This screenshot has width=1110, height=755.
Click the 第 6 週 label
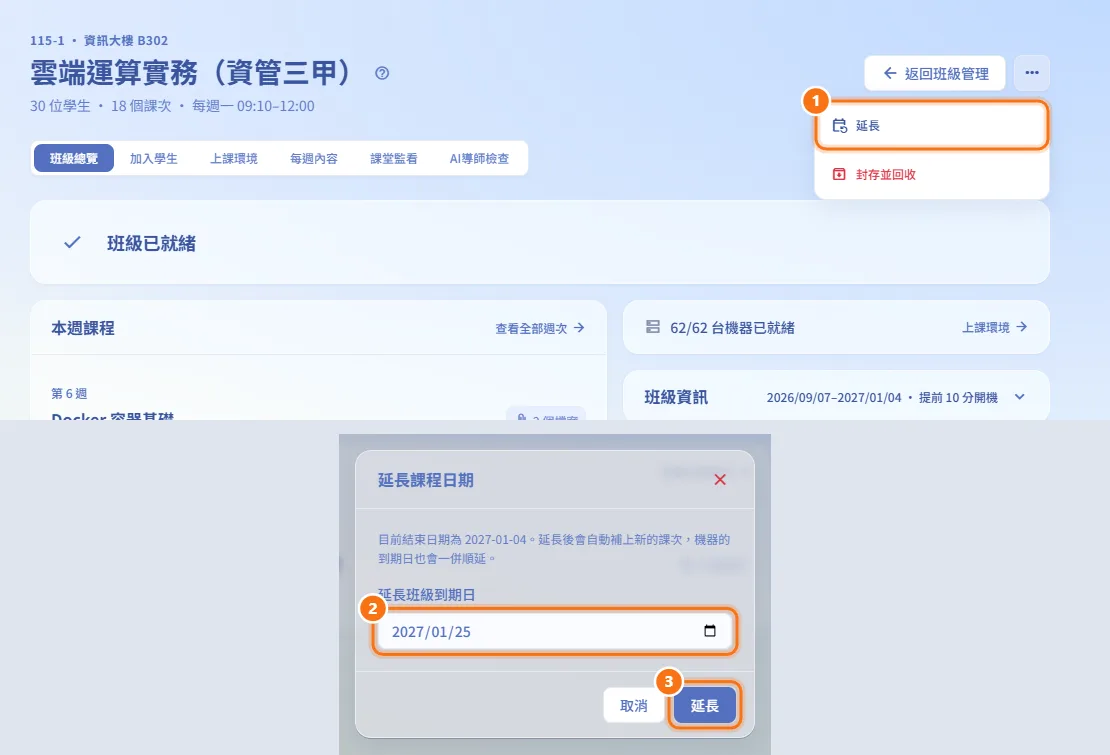click(x=69, y=393)
